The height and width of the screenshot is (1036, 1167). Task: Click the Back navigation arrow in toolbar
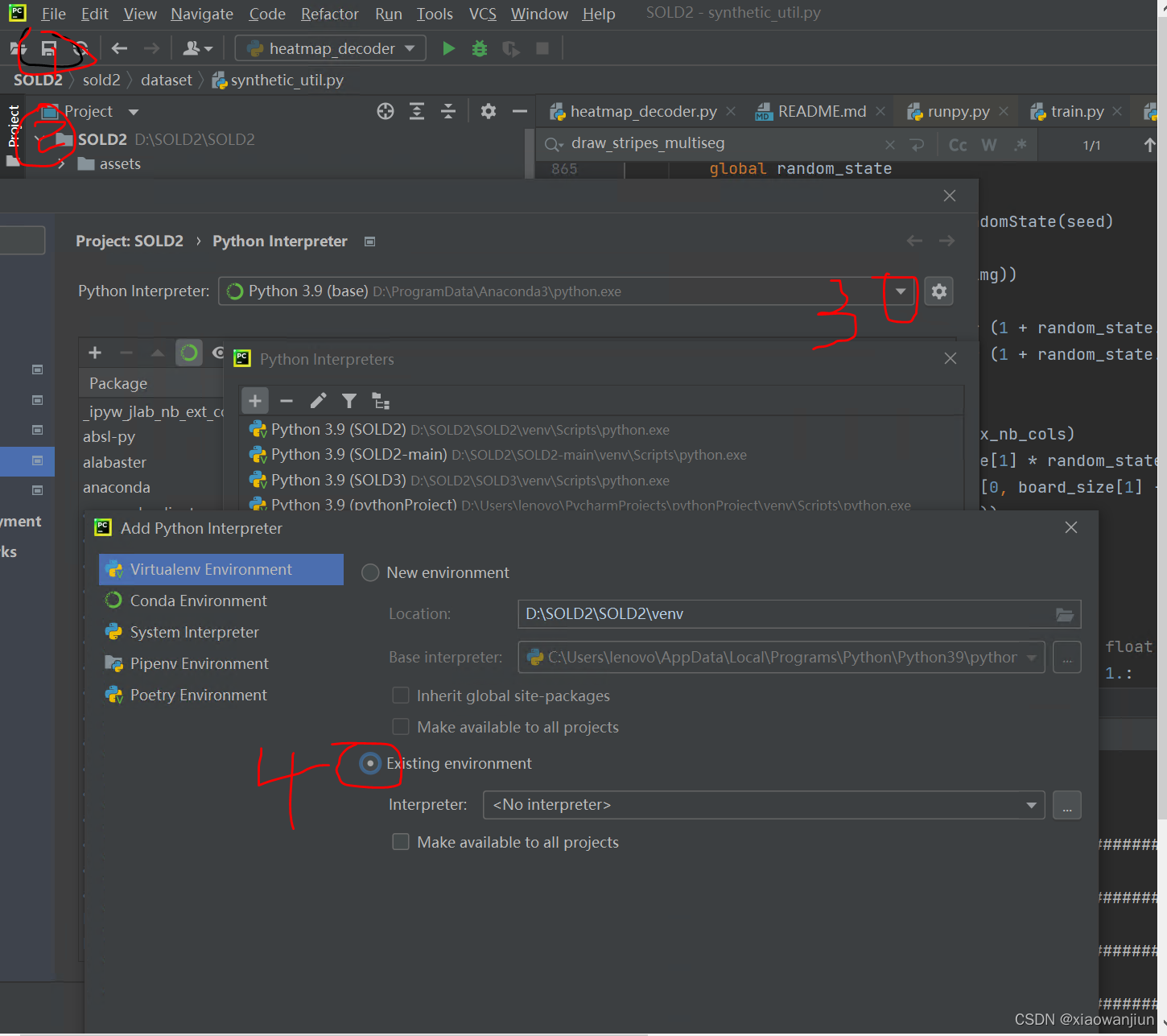click(120, 49)
